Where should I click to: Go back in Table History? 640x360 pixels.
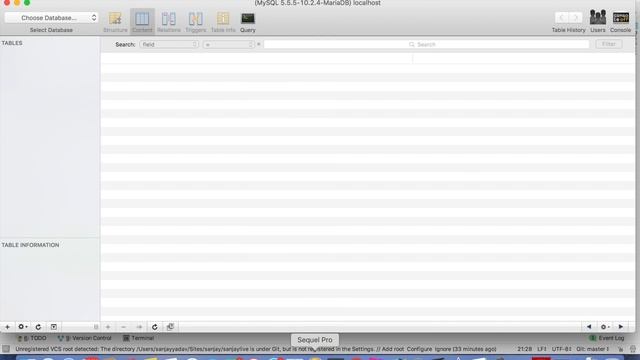tap(562, 18)
